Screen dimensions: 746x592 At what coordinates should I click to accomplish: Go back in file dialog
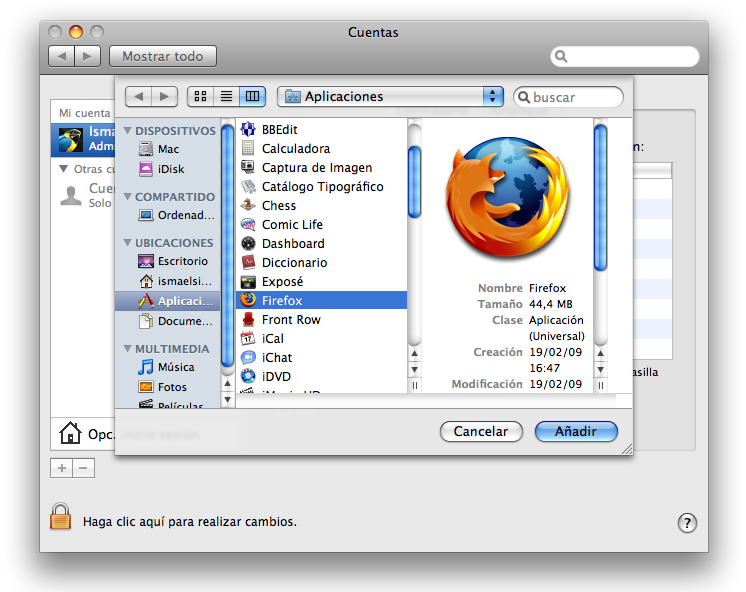[138, 97]
